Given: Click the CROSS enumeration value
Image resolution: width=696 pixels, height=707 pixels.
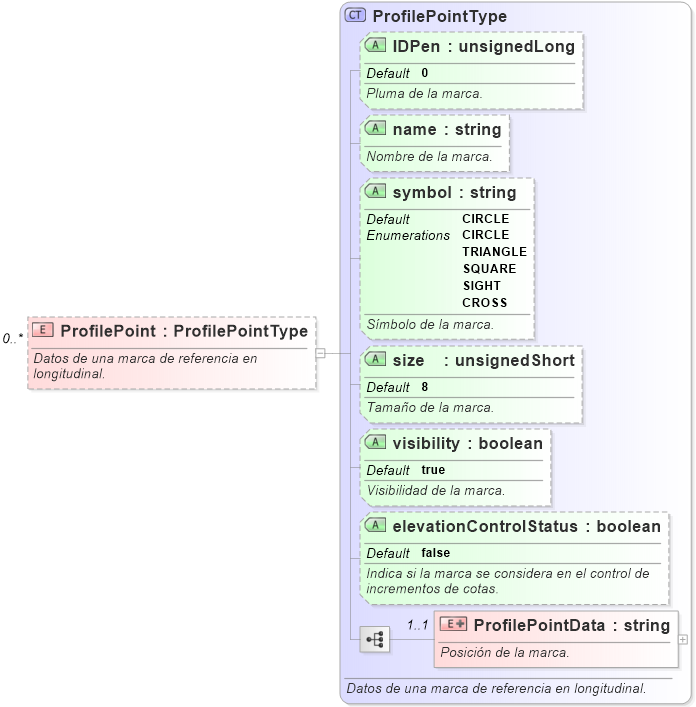Looking at the screenshot, I should click(x=485, y=303).
